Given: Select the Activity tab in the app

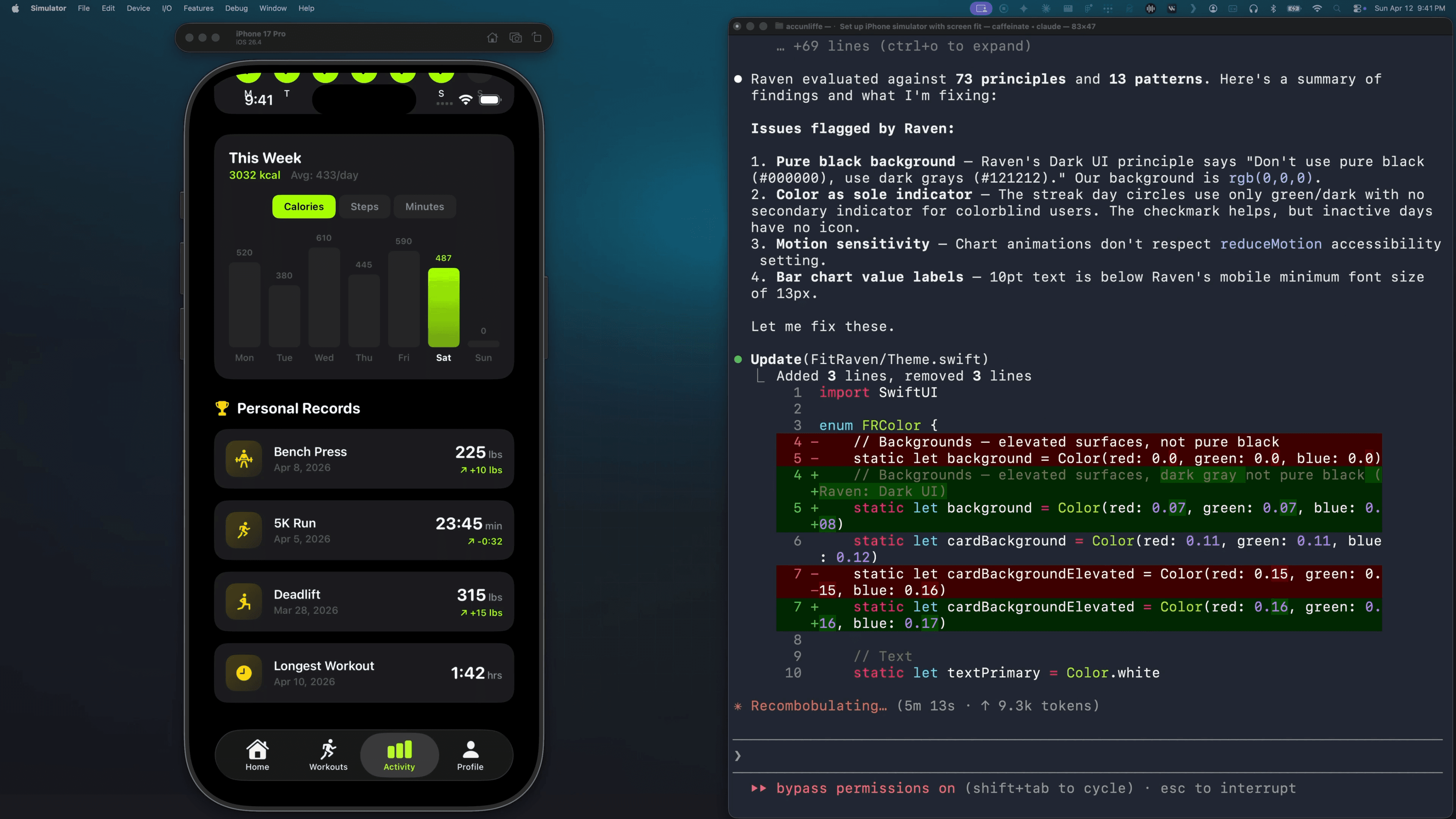Looking at the screenshot, I should click(x=400, y=755).
